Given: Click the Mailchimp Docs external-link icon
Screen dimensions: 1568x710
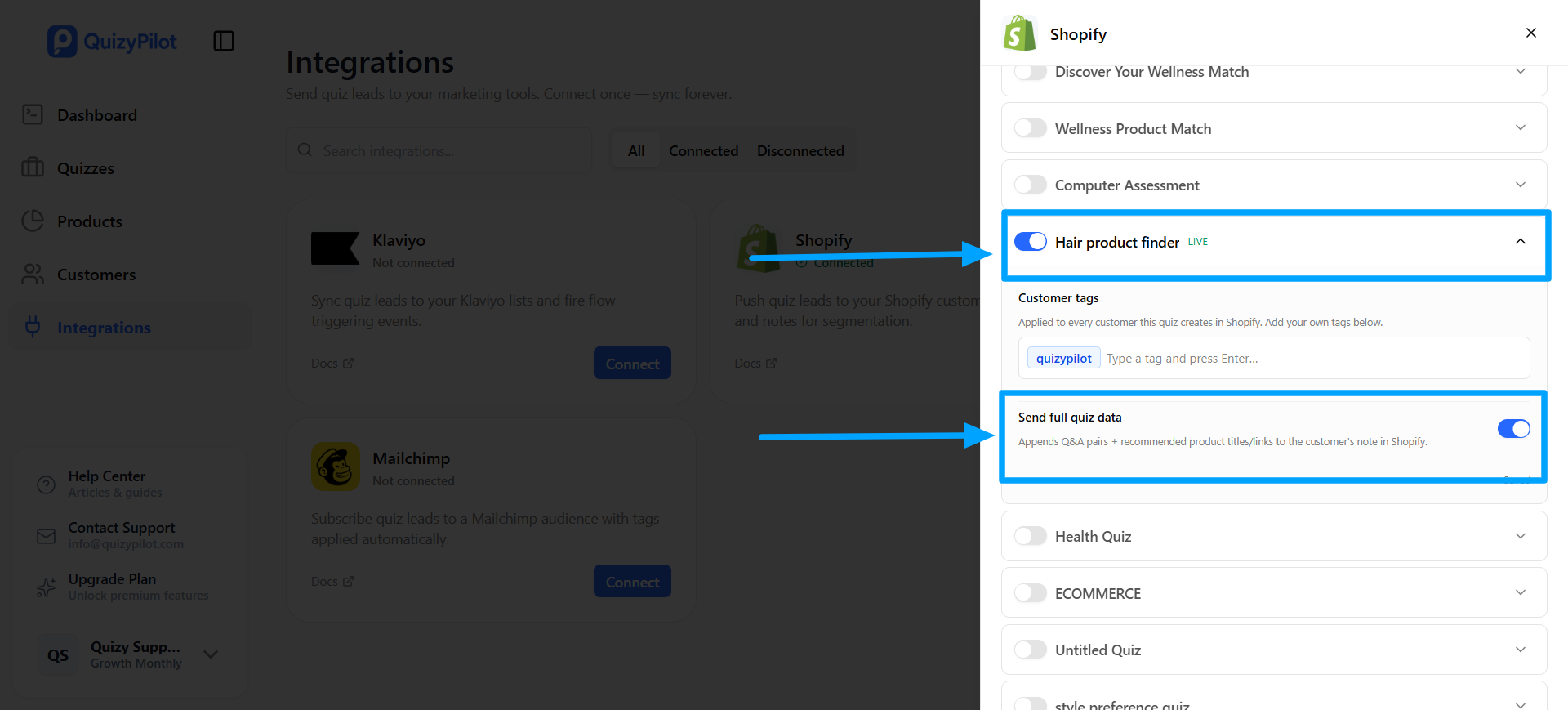Looking at the screenshot, I should click(x=349, y=582).
